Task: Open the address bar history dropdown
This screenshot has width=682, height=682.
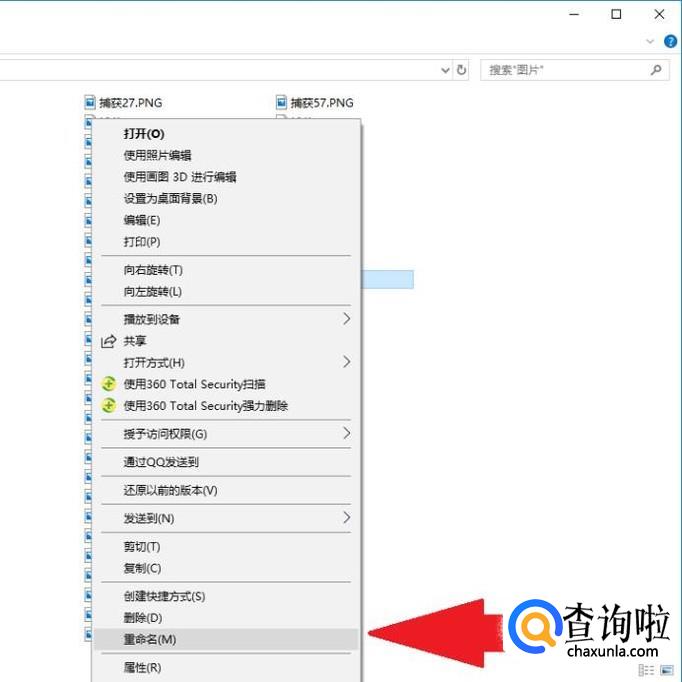Action: tap(445, 70)
